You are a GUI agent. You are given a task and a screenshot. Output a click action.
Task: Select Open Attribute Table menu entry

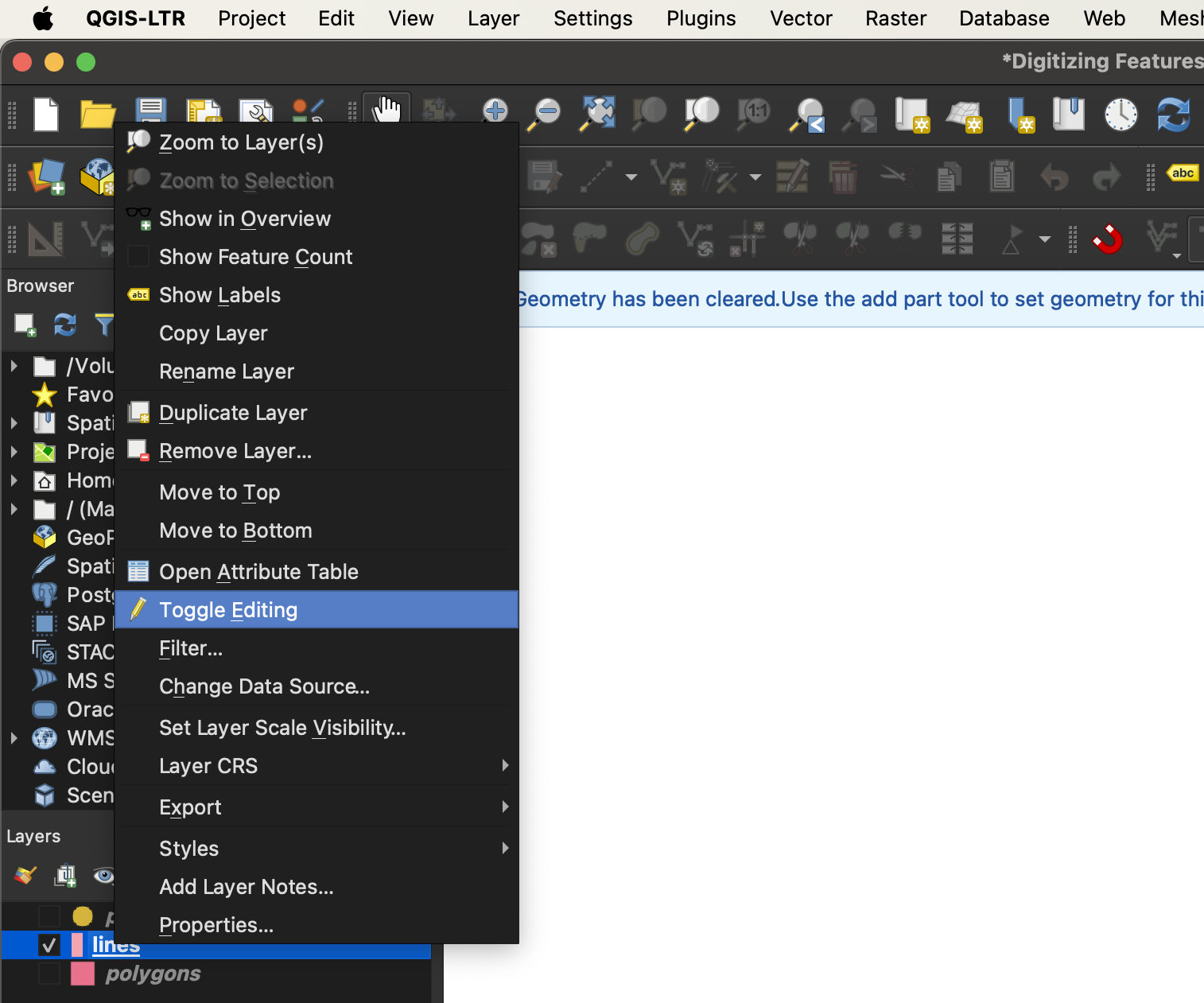point(317,572)
